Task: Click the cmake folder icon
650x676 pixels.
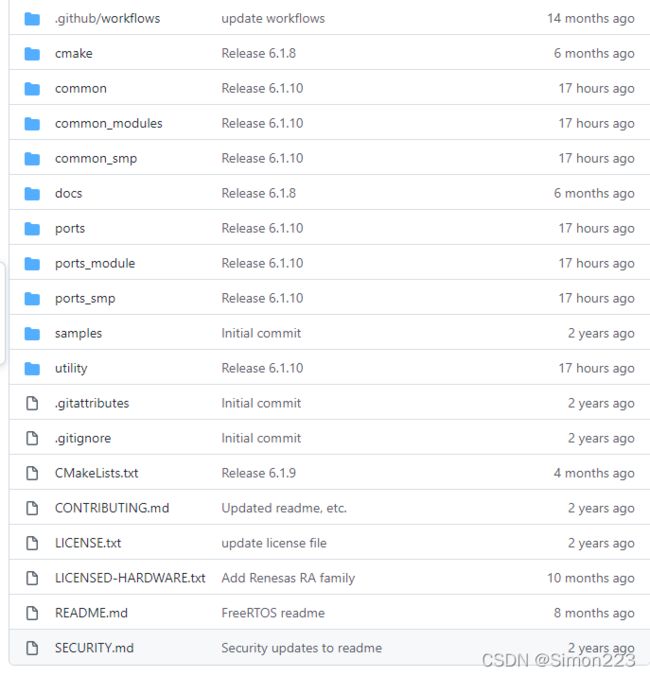Action: (32, 54)
